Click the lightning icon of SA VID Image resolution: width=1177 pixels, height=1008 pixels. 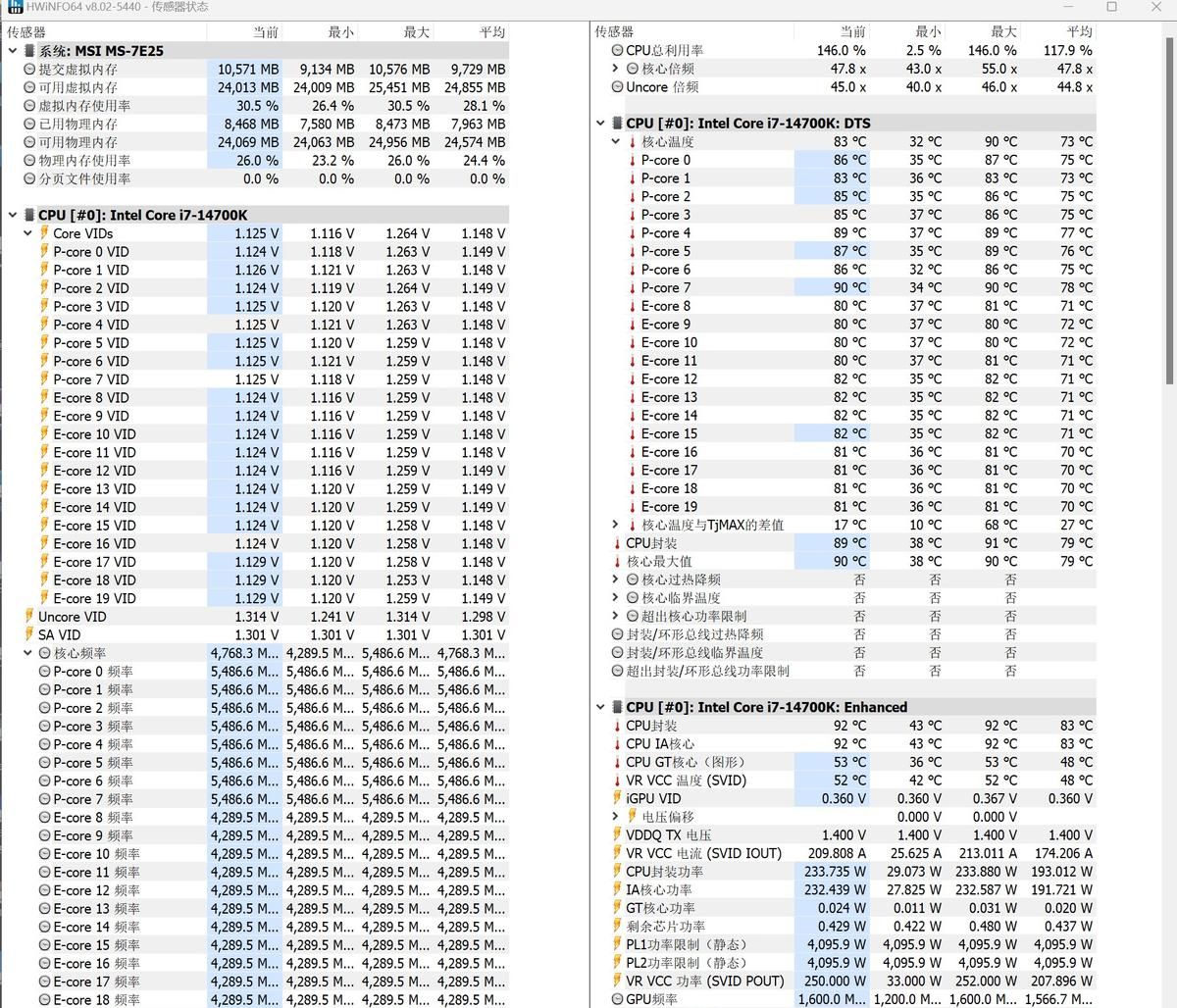coord(29,634)
